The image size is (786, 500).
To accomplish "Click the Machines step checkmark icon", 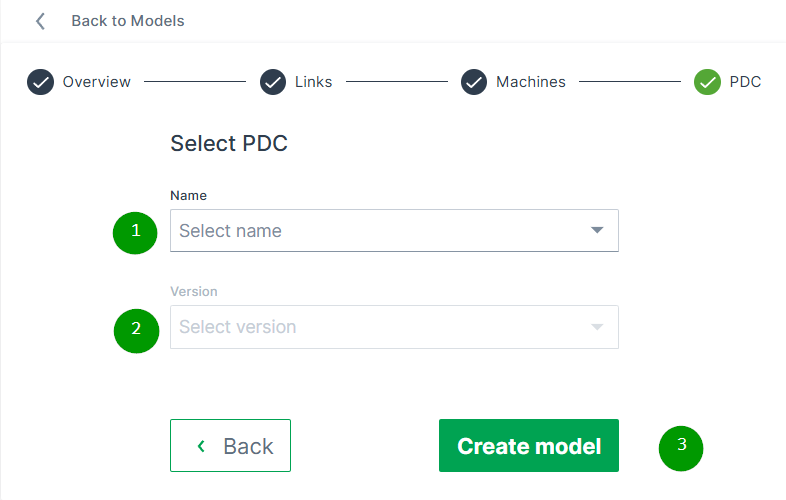I will pos(474,82).
